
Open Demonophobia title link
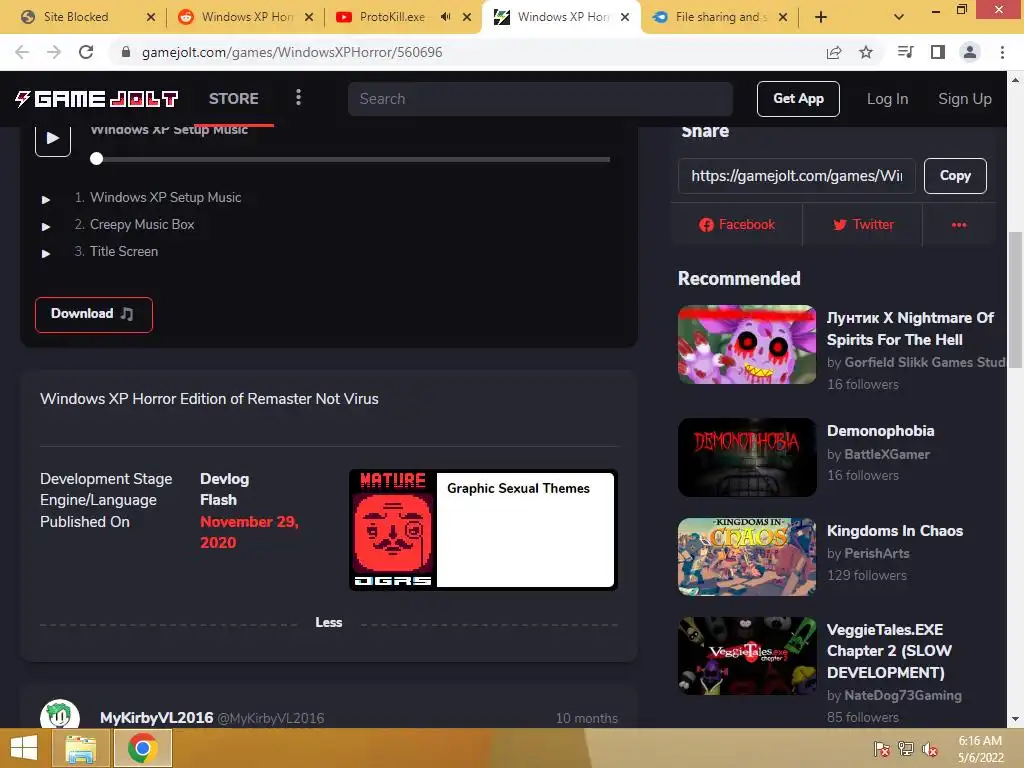tap(880, 431)
